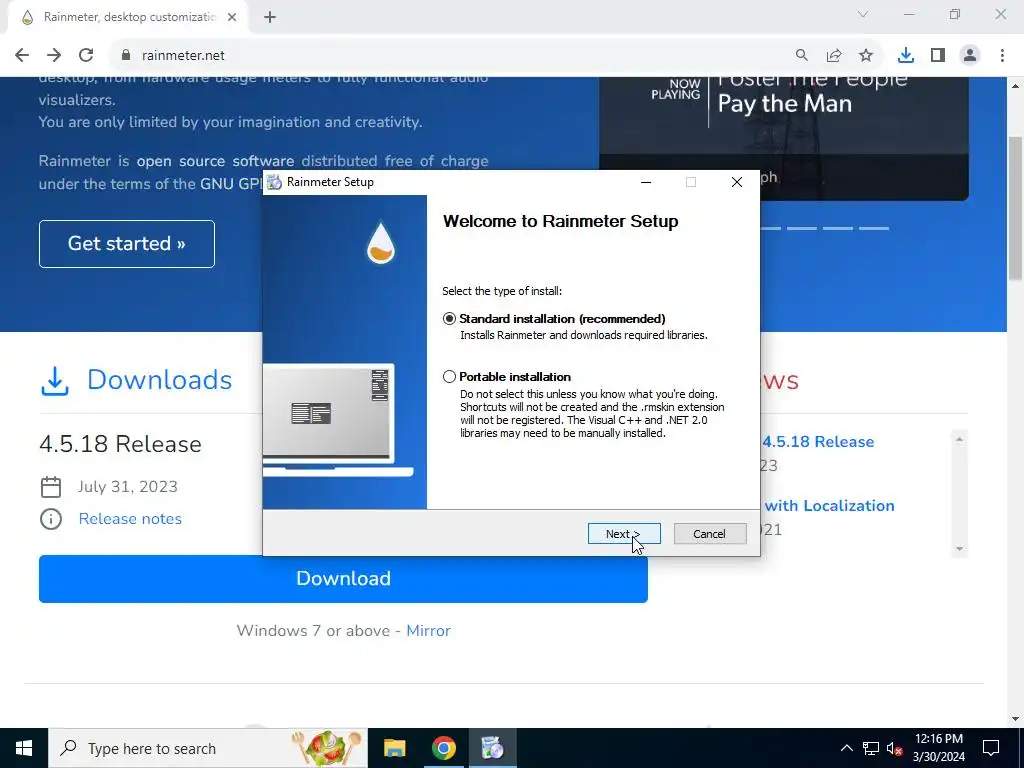This screenshot has width=1024, height=768.
Task: Select the Rainmeter installer taskbar icon
Action: click(492, 748)
